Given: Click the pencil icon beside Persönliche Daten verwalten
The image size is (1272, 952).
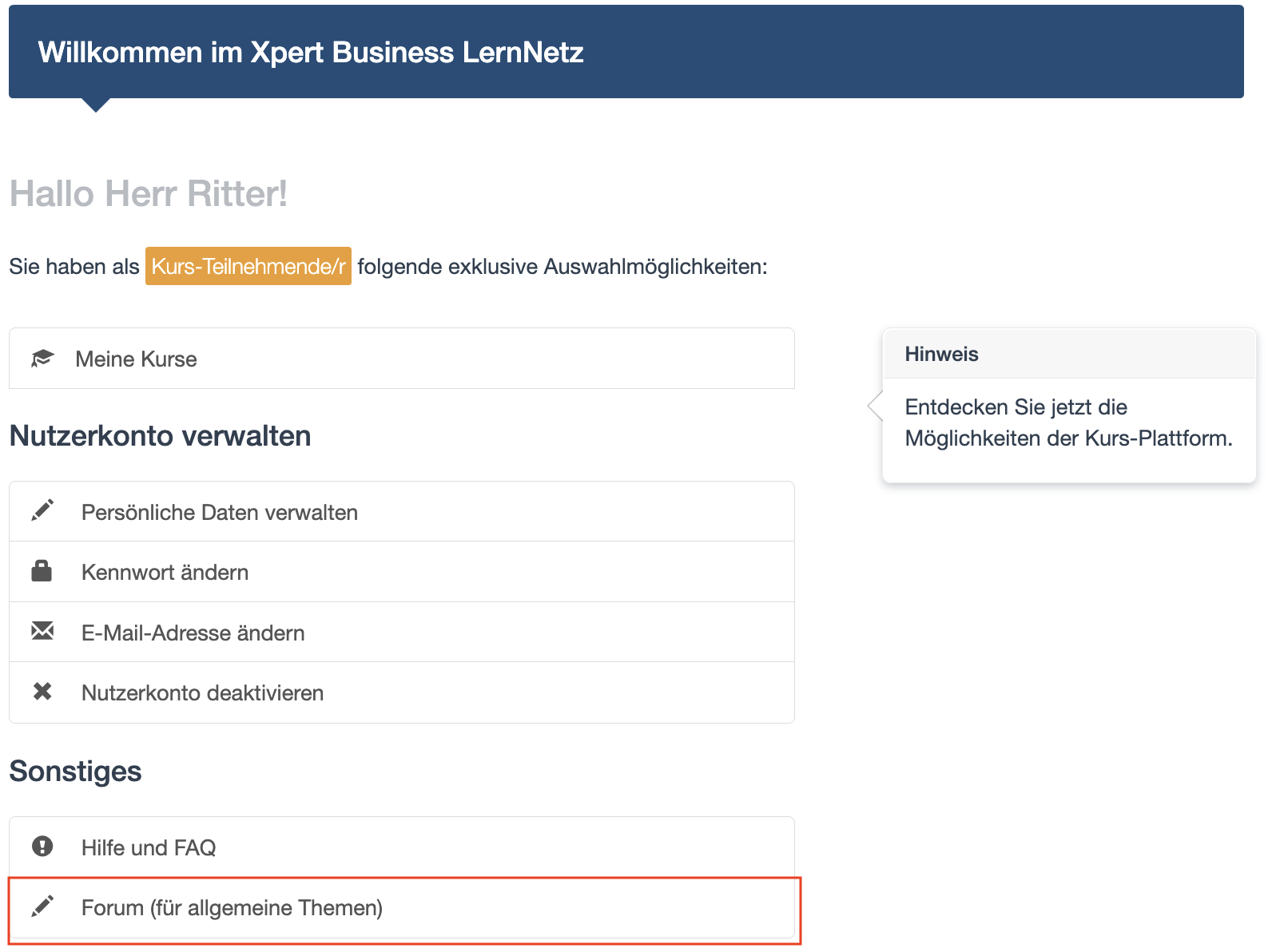Looking at the screenshot, I should (42, 510).
